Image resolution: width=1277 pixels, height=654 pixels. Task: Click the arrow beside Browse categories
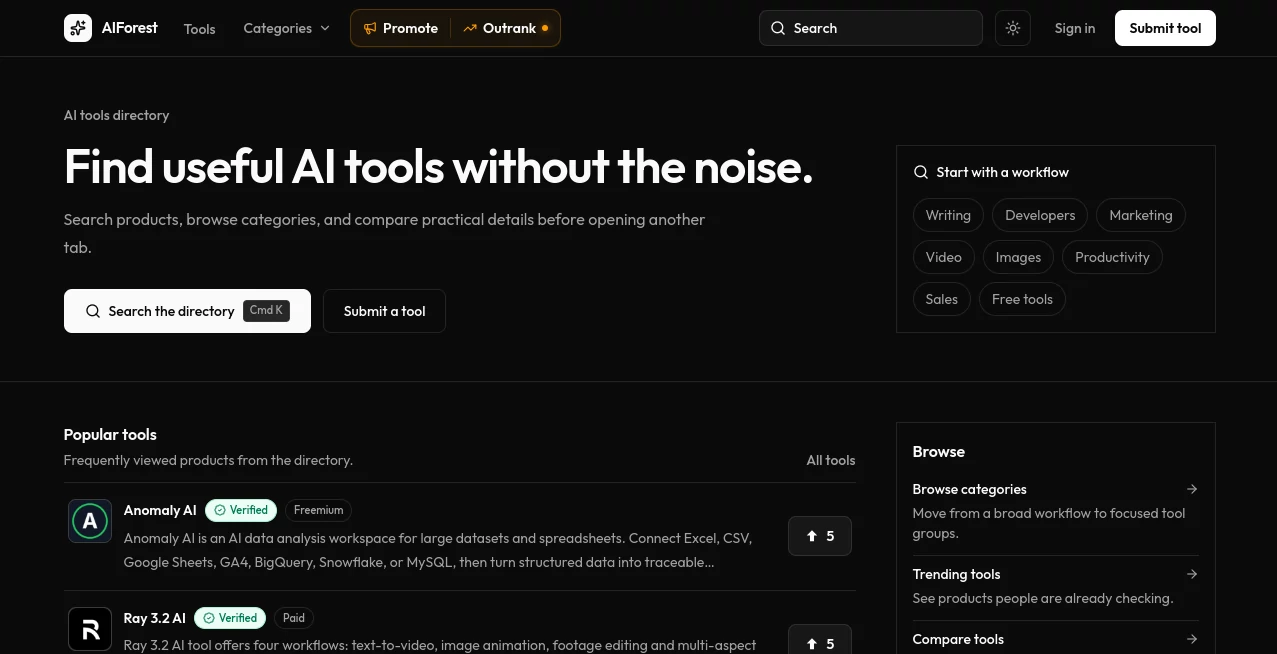1191,489
